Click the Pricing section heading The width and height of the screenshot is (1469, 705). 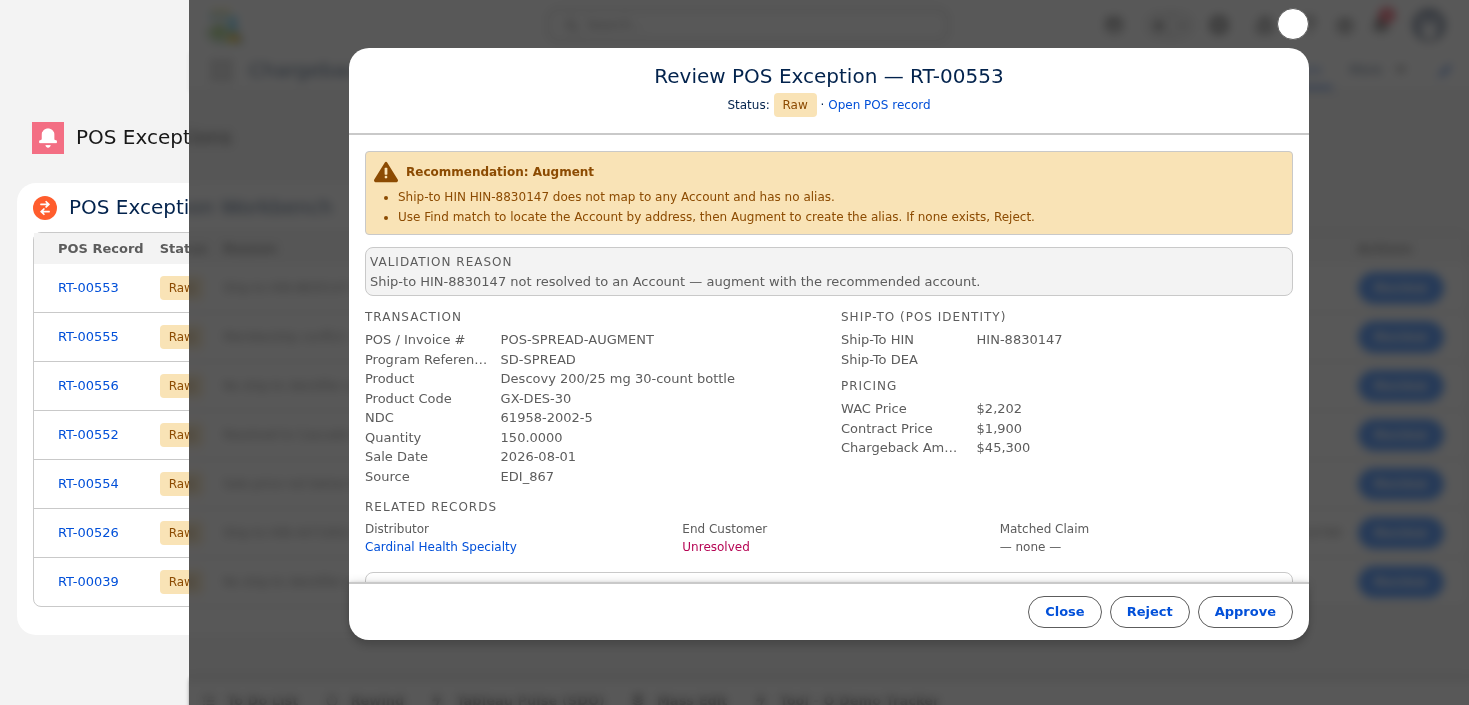click(x=869, y=386)
